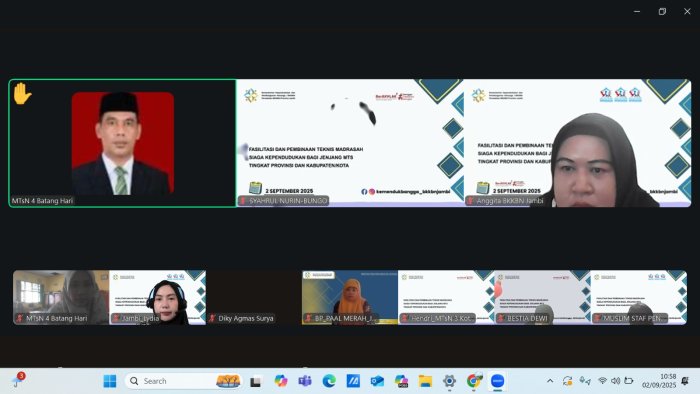Image resolution: width=700 pixels, height=394 pixels.
Task: Launch Copilot from the taskbar
Action: [281, 381]
